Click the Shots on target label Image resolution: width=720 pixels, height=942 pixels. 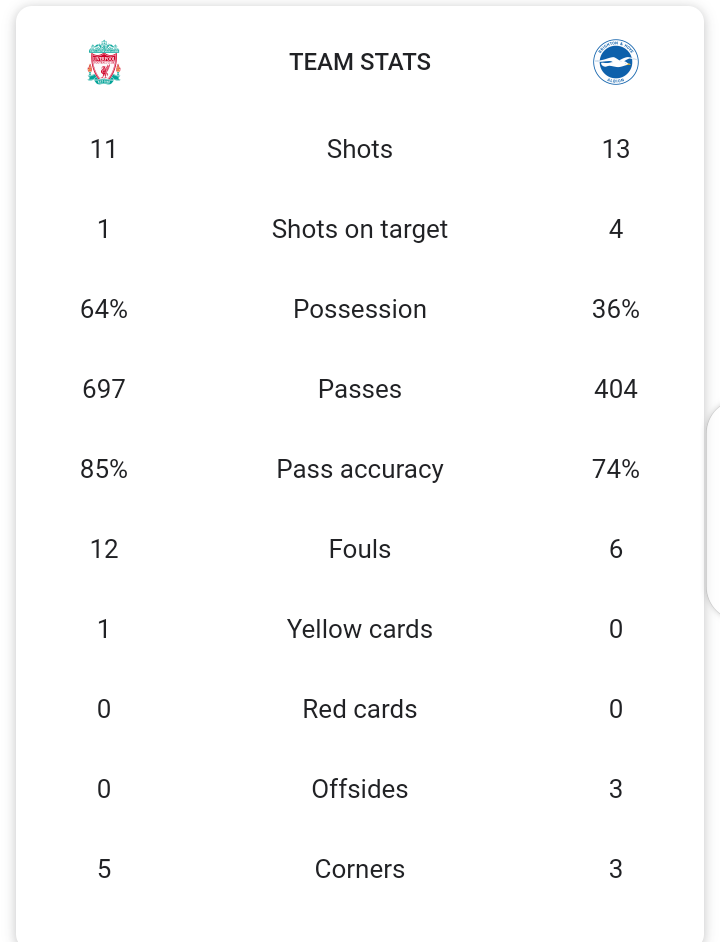point(359,229)
